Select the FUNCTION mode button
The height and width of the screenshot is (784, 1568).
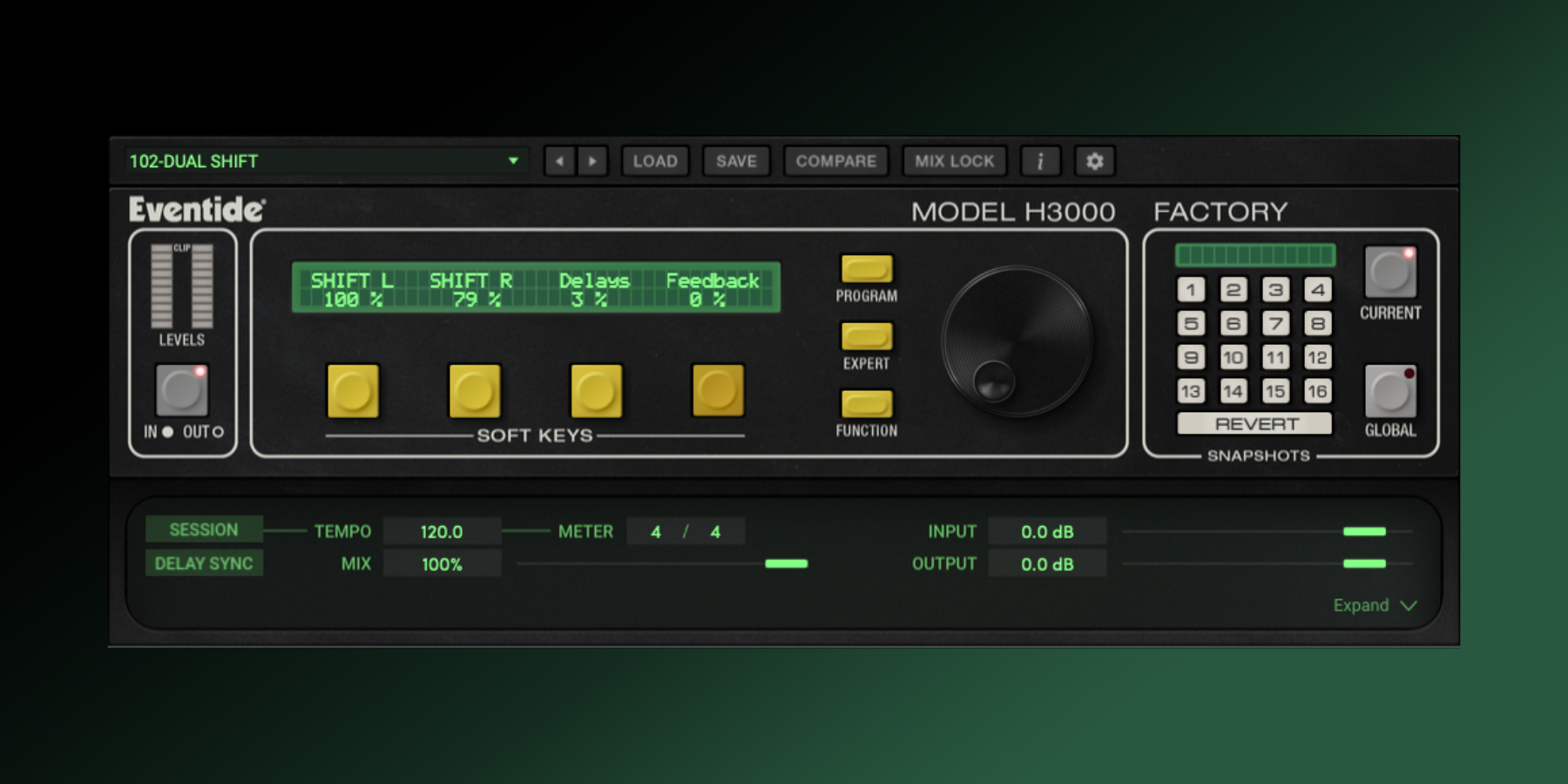pos(867,403)
